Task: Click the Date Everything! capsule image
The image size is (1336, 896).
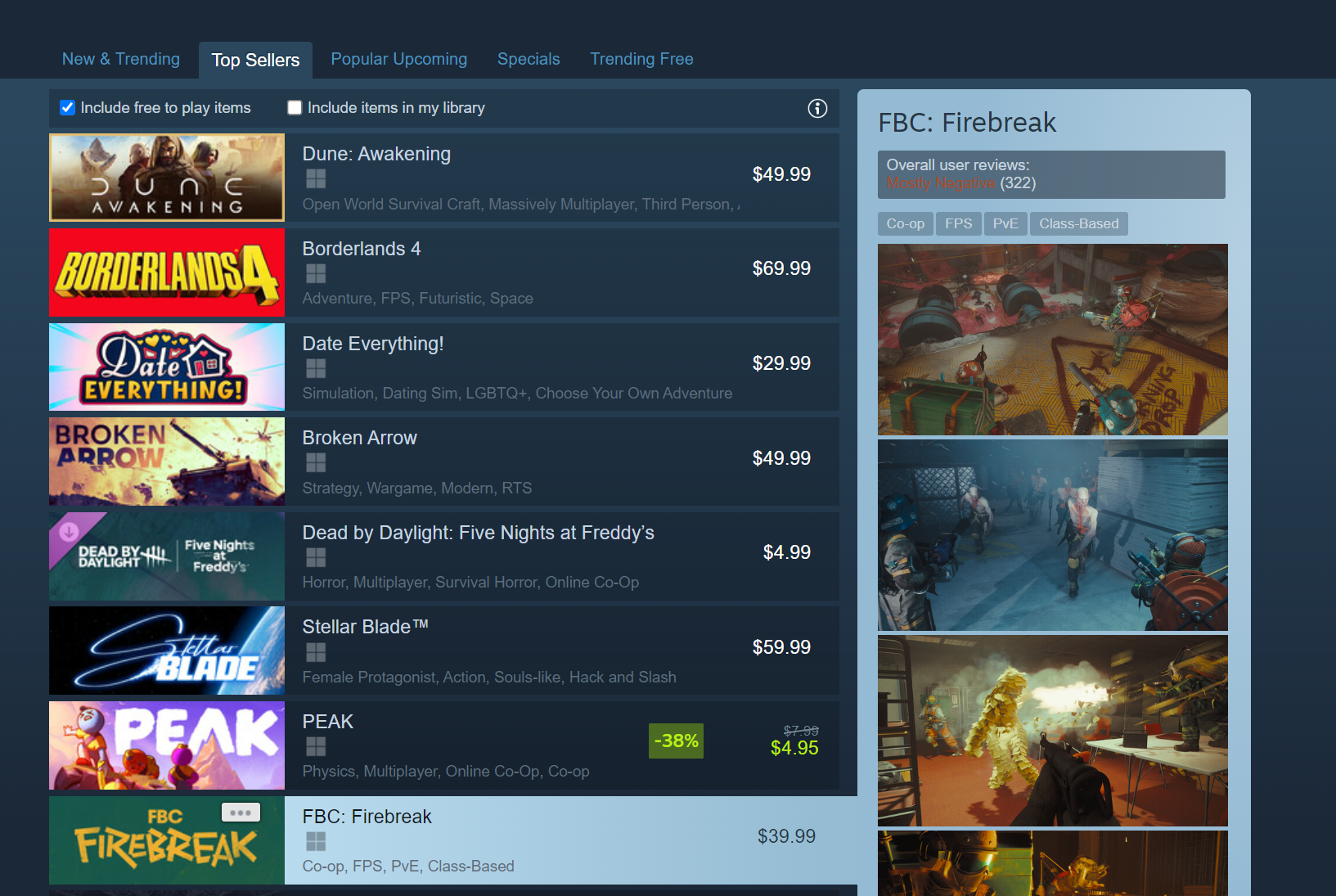Action: tap(167, 367)
